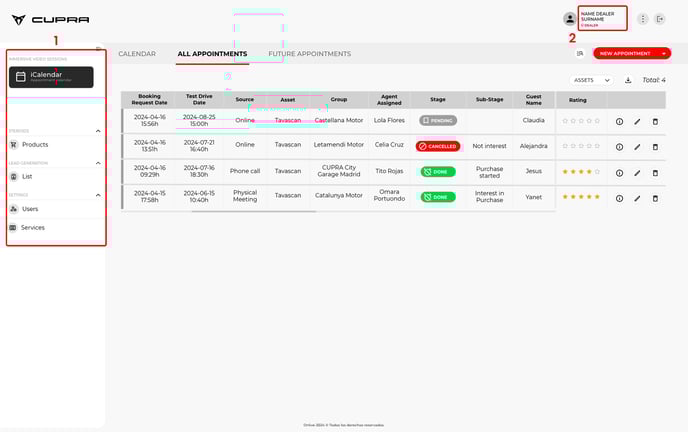Viewport: 688px width, 432px height.
Task: Collapse the Settings sidebar section
Action: tap(98, 195)
